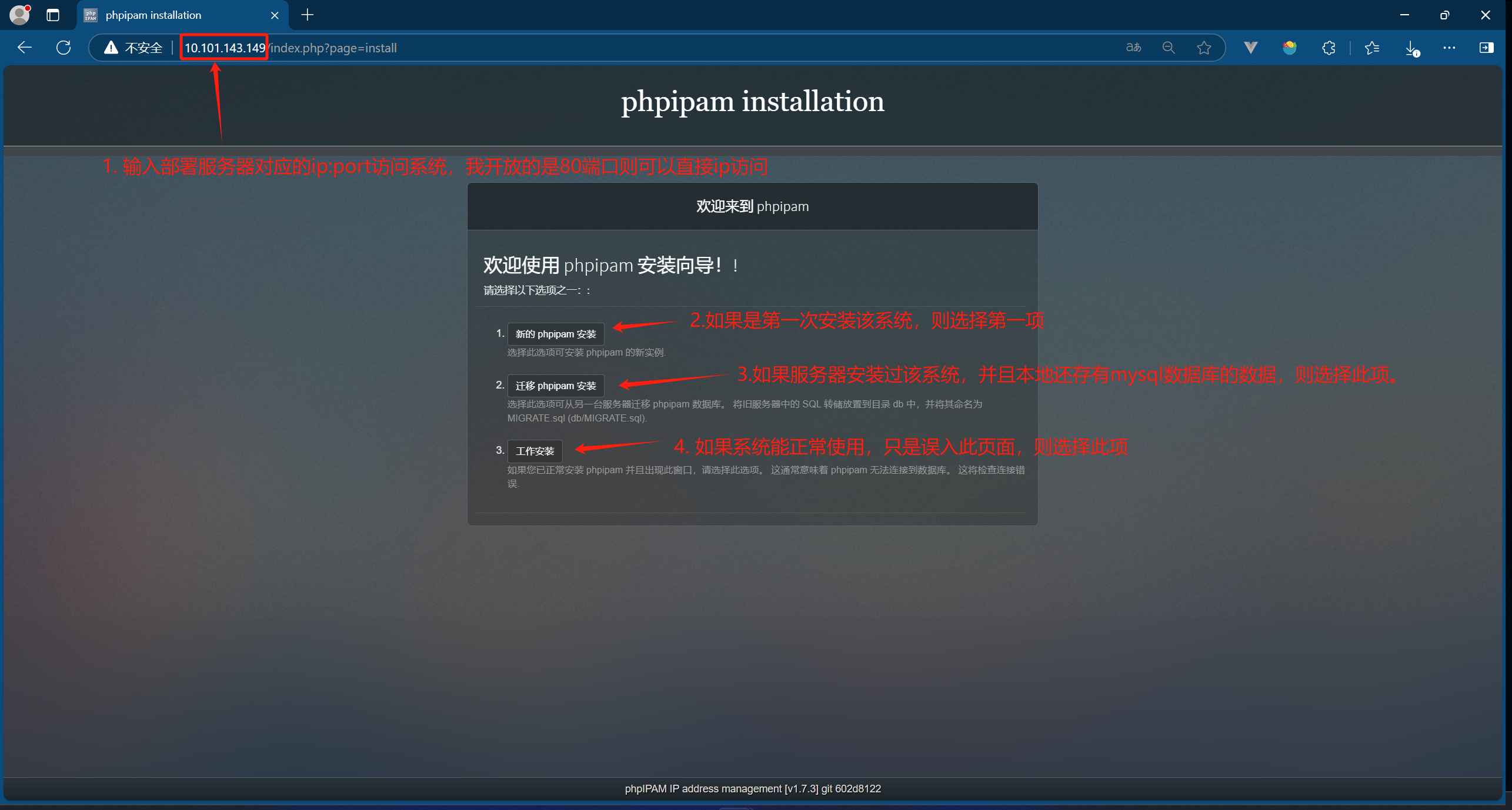Click the browser profile avatar
This screenshot has height=810, width=1512.
click(19, 15)
